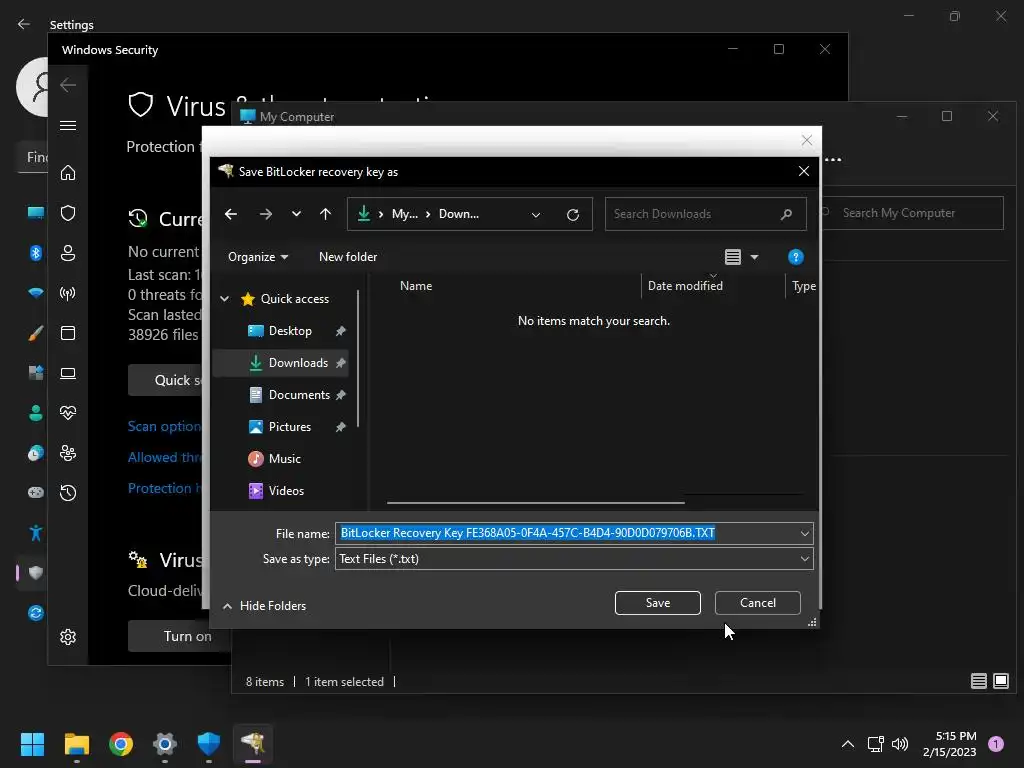Open Windows Security shield on the taskbar
Screen dimensions: 1024x768
pos(208,743)
